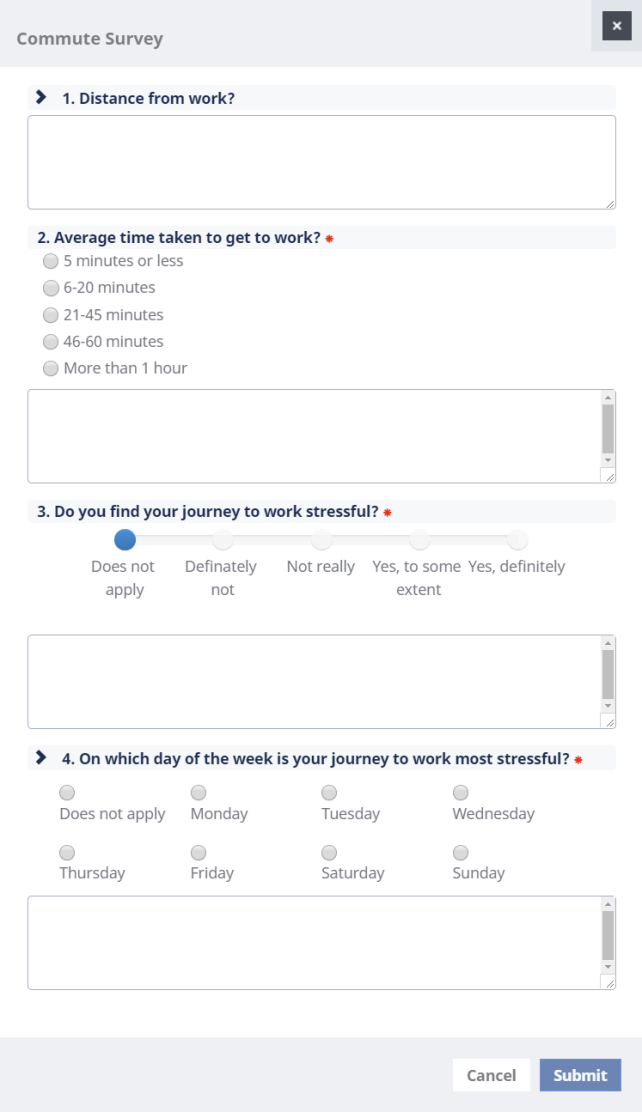The image size is (642, 1112).
Task: Choose 6-20 minutes radio button
Action: coord(51,288)
